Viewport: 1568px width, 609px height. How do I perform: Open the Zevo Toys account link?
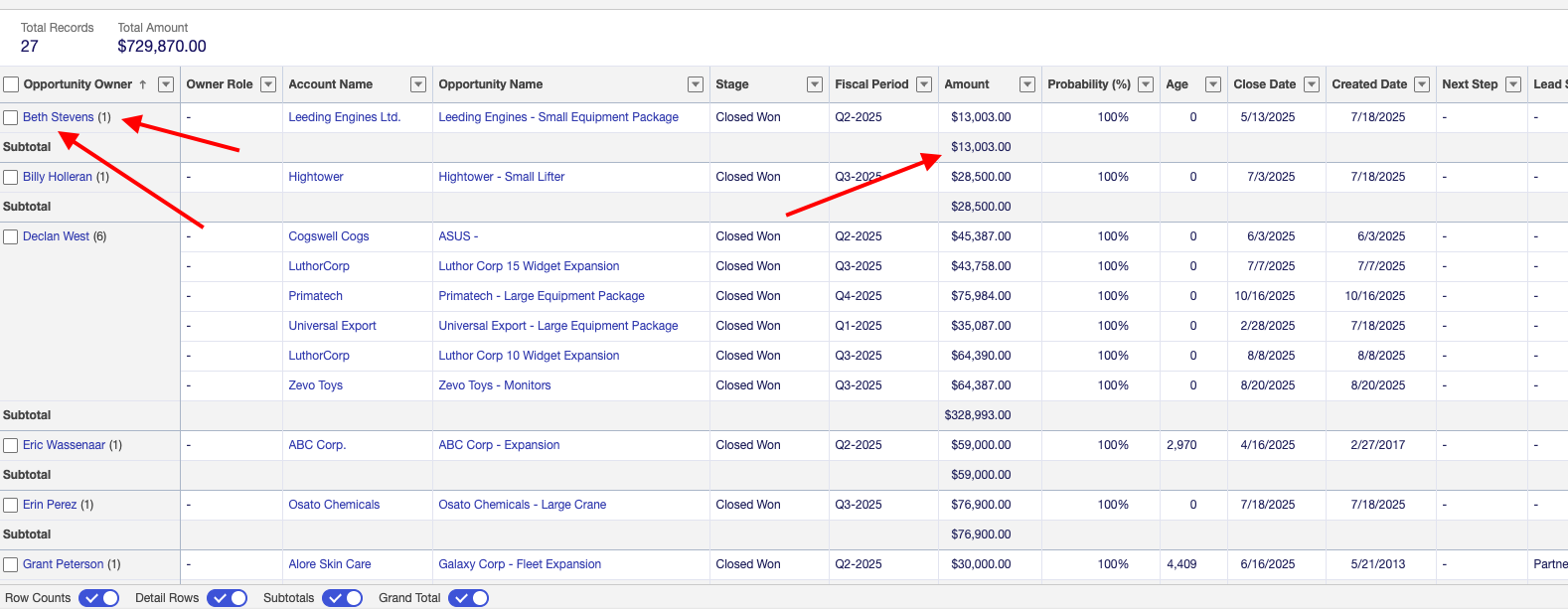pyautogui.click(x=316, y=385)
